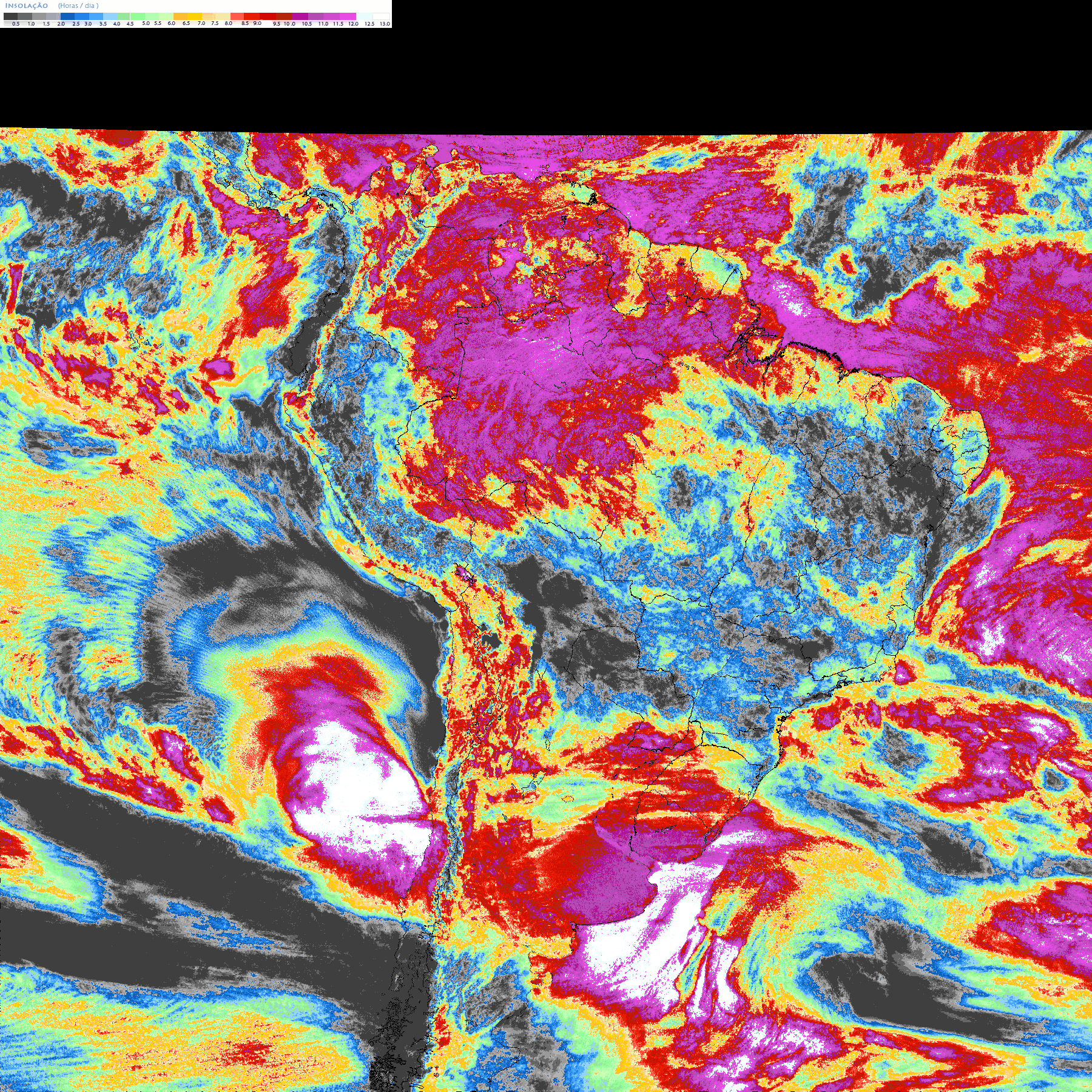Click the '8.0' legend value
The image size is (1092, 1092).
pyautogui.click(x=228, y=23)
